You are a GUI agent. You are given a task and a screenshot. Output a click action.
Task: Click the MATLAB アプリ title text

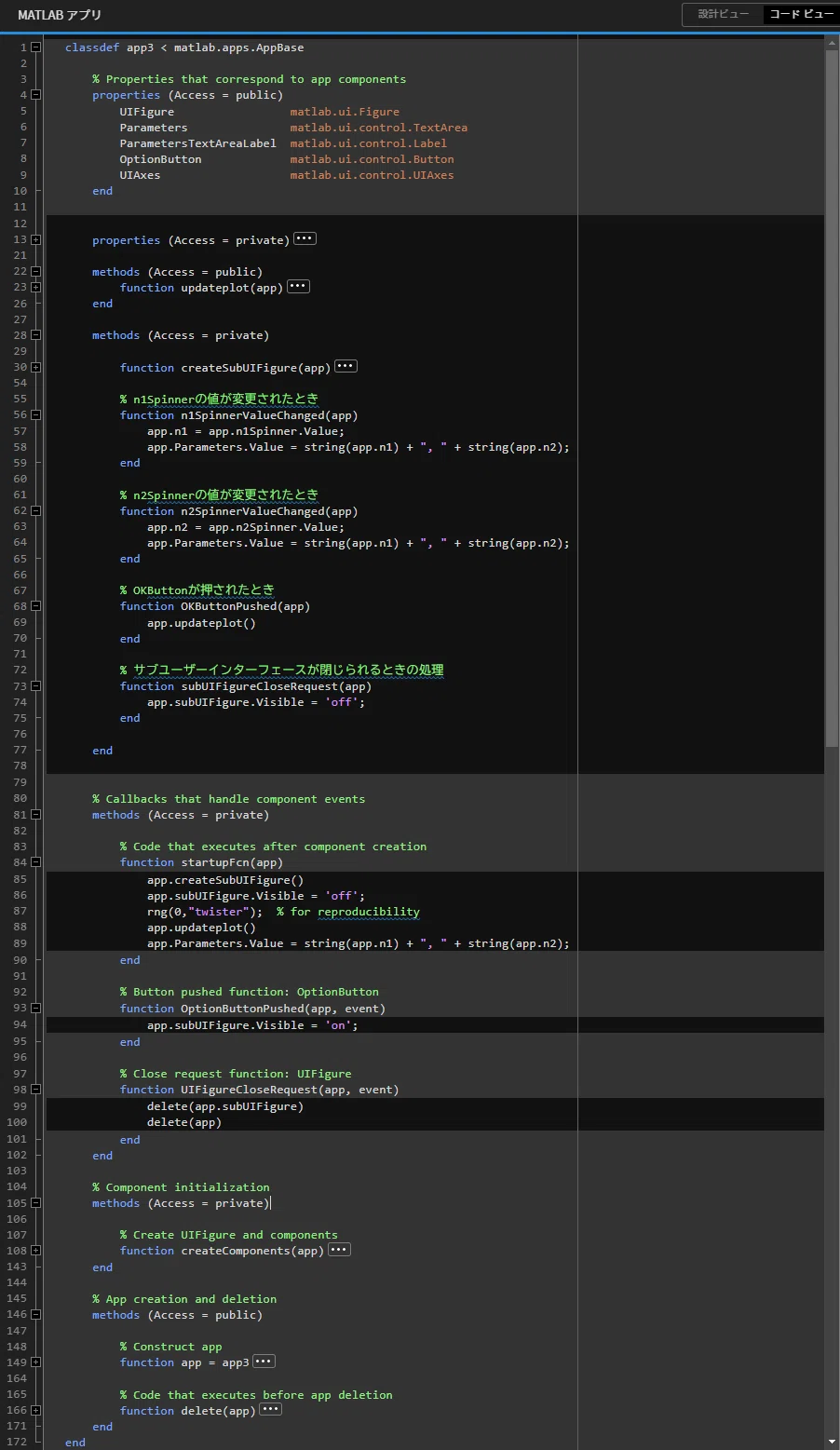(x=60, y=15)
